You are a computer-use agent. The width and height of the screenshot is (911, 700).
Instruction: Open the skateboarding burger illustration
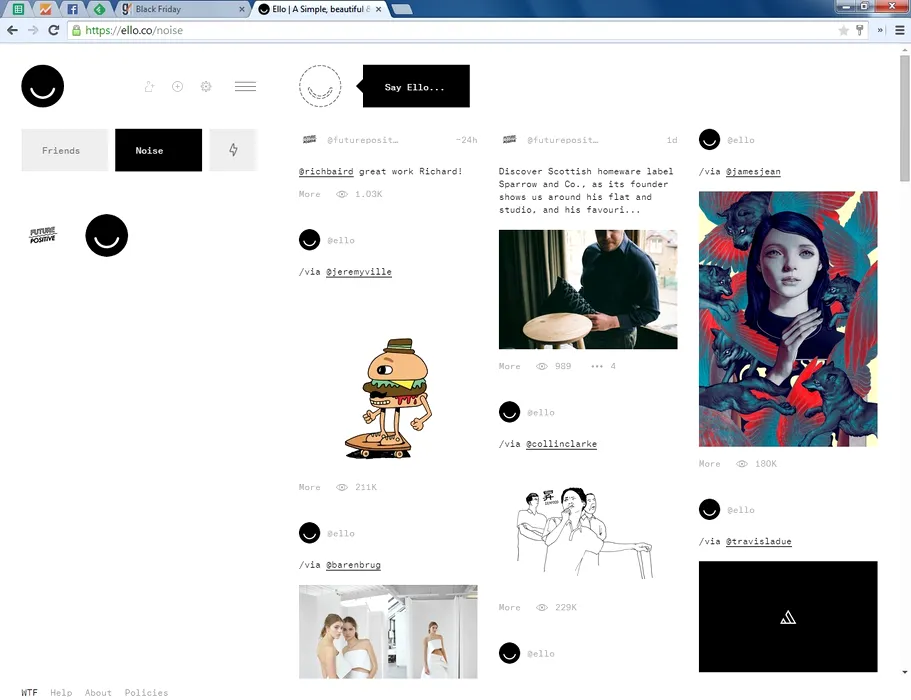[x=388, y=399]
